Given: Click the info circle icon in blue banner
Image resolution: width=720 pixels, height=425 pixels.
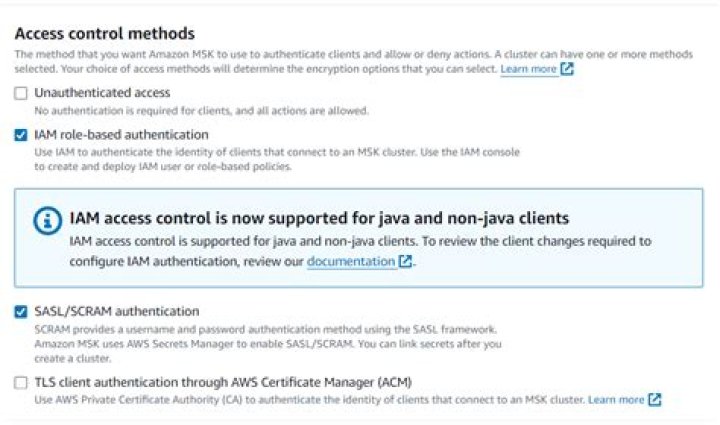Looking at the screenshot, I should pyautogui.click(x=48, y=221).
